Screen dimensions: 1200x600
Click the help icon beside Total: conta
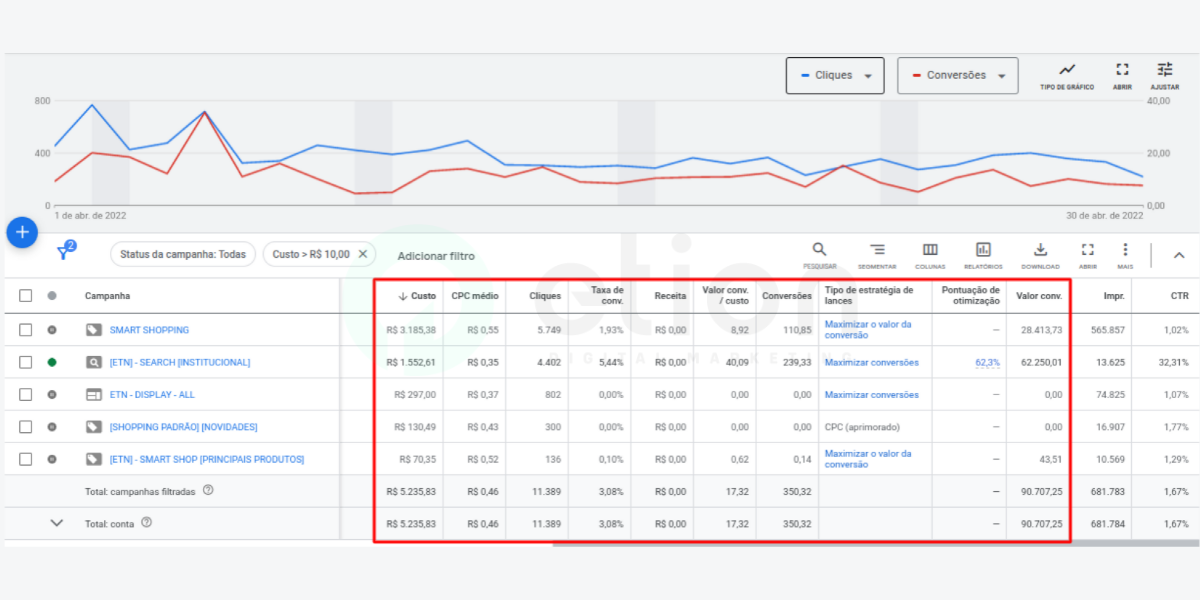[x=147, y=522]
